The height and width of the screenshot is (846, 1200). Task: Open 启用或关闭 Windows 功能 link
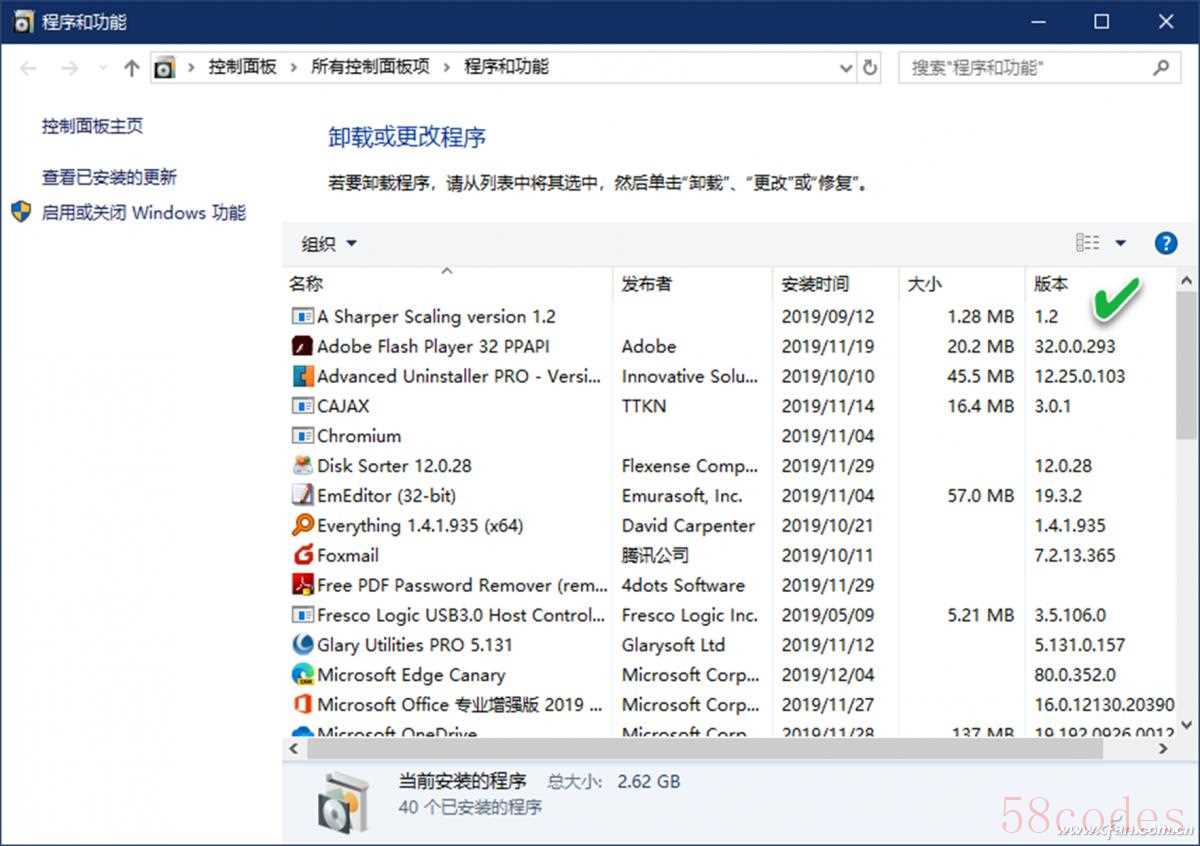pyautogui.click(x=143, y=212)
